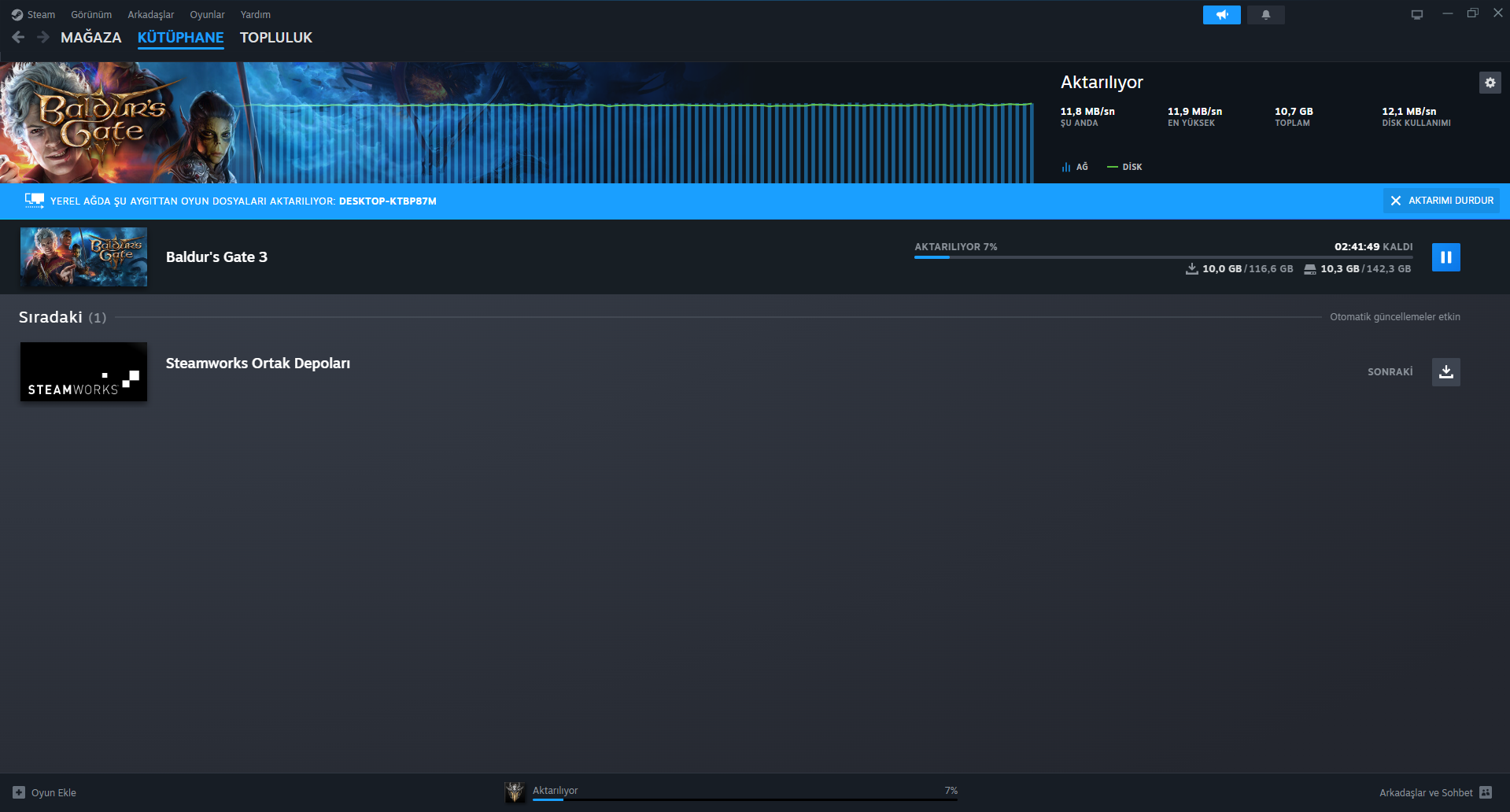Viewport: 1510px width, 812px height.
Task: Click the DESKTOP-KTBP87M device name
Action: 387,201
